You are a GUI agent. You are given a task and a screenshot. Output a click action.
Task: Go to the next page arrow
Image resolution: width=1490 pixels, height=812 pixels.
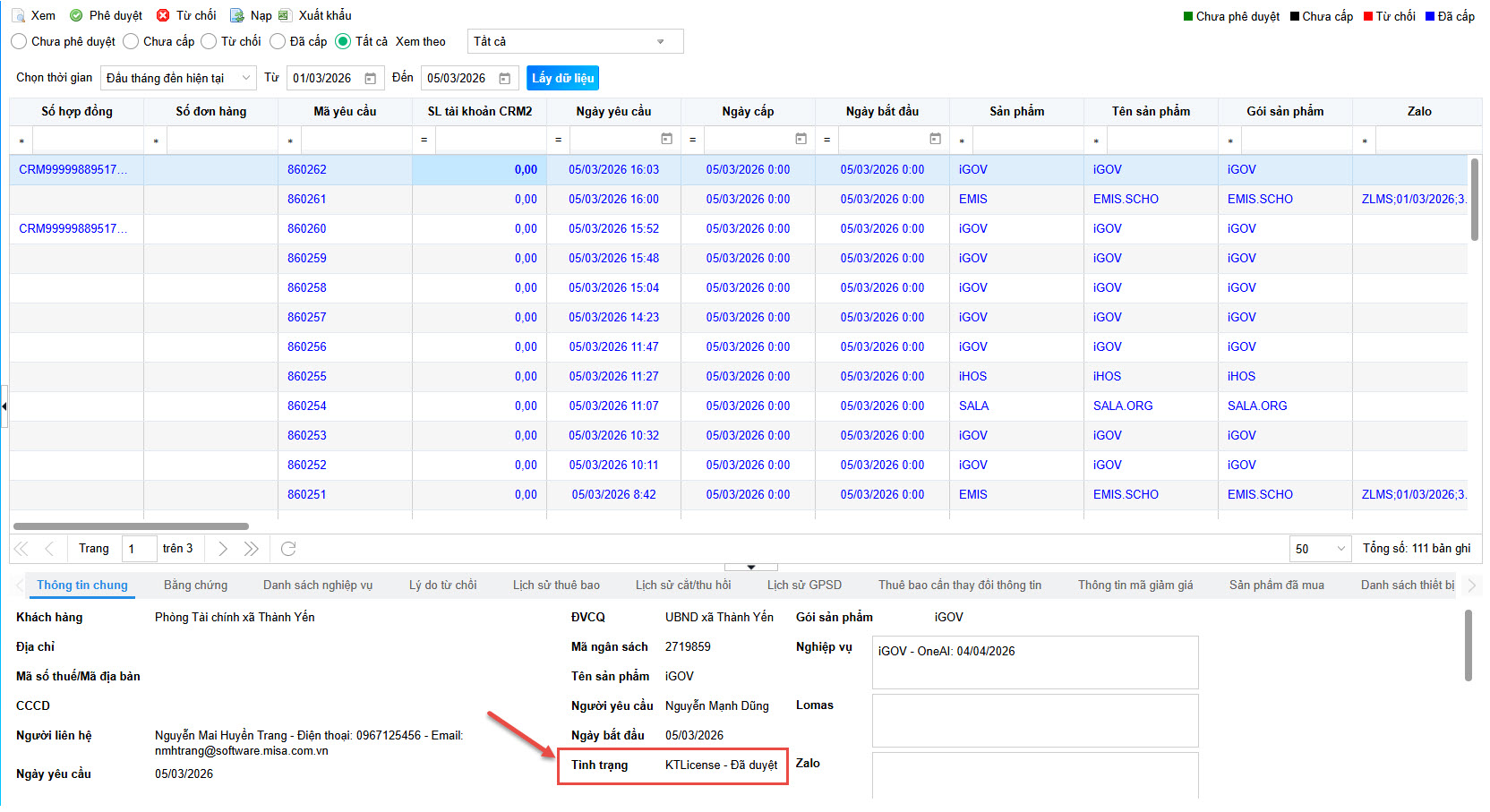point(223,549)
